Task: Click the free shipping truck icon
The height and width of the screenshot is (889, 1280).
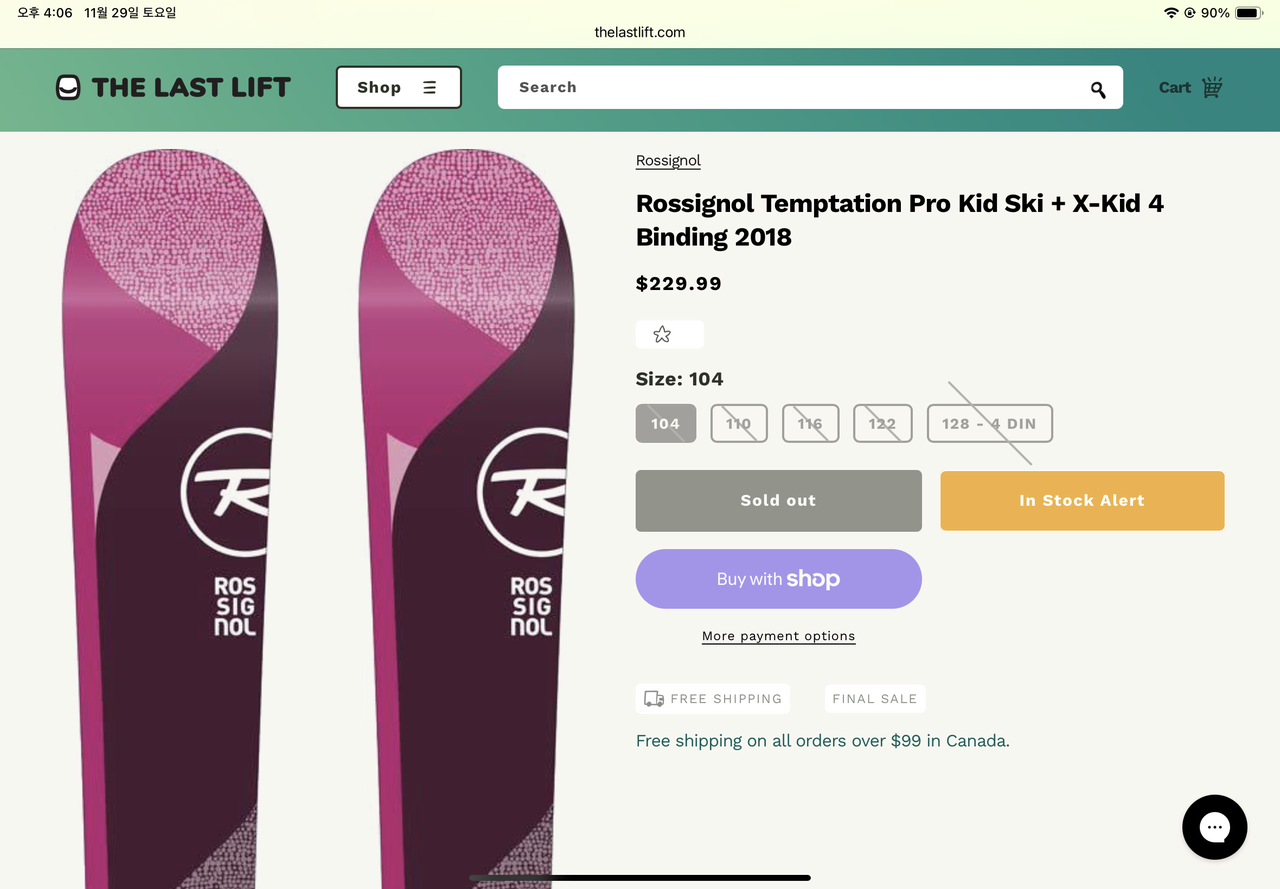Action: 654,699
